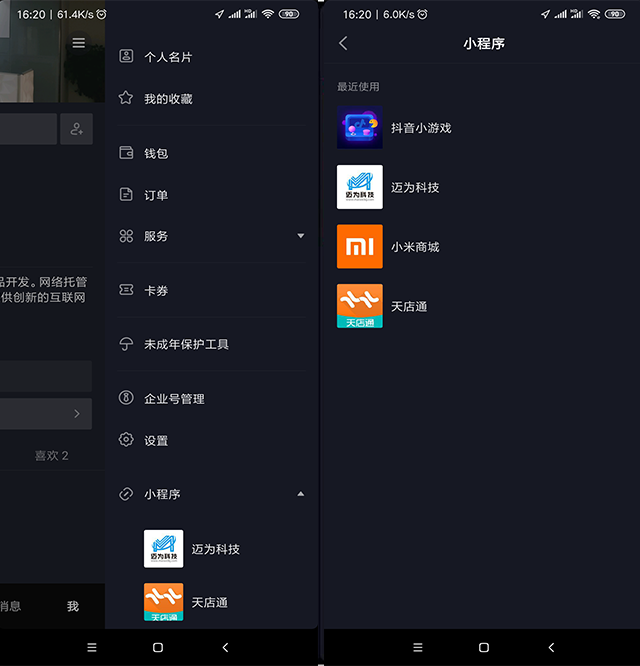Tap the add friend icon button
The width and height of the screenshot is (640, 666).
pyautogui.click(x=76, y=129)
